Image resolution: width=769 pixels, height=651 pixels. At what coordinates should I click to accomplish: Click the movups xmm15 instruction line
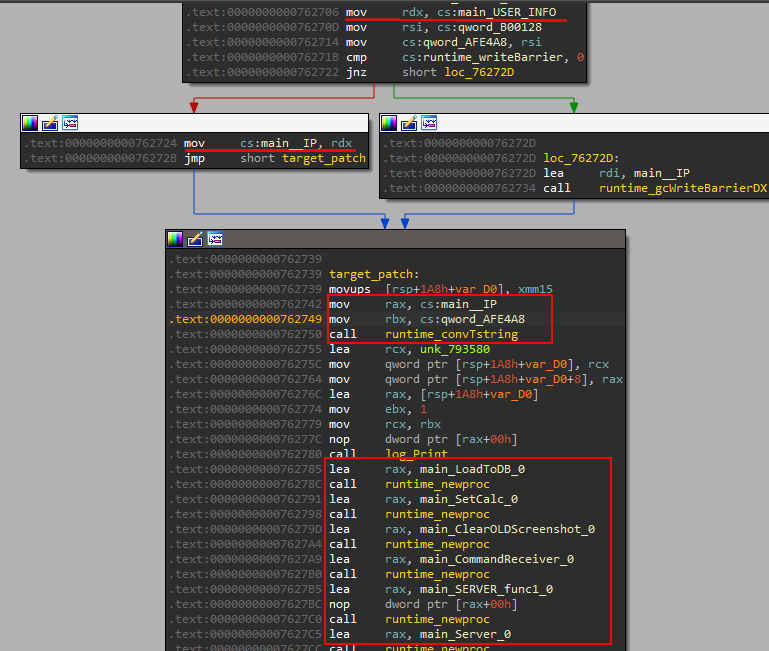pyautogui.click(x=440, y=289)
